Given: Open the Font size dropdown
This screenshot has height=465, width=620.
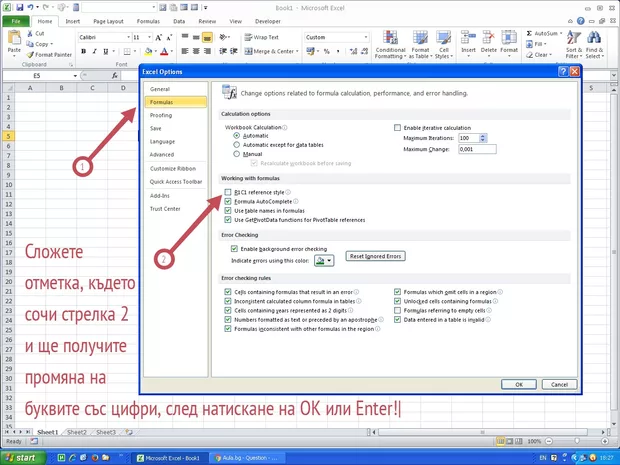Looking at the screenshot, I should point(149,37).
